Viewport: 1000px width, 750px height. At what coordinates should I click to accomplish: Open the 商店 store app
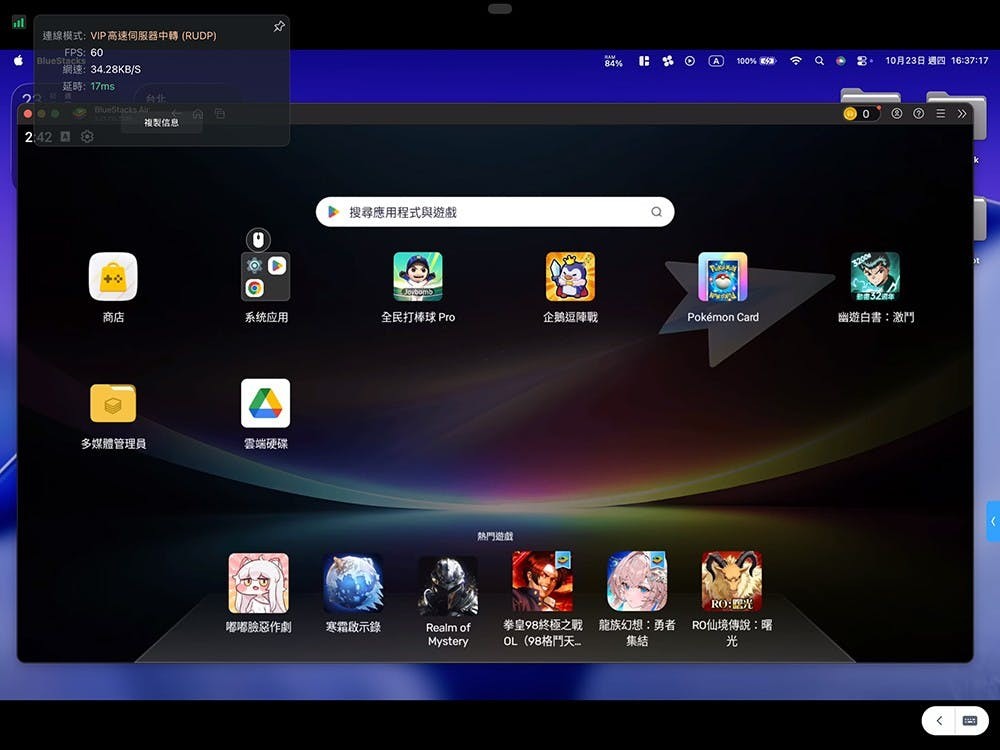click(x=113, y=277)
